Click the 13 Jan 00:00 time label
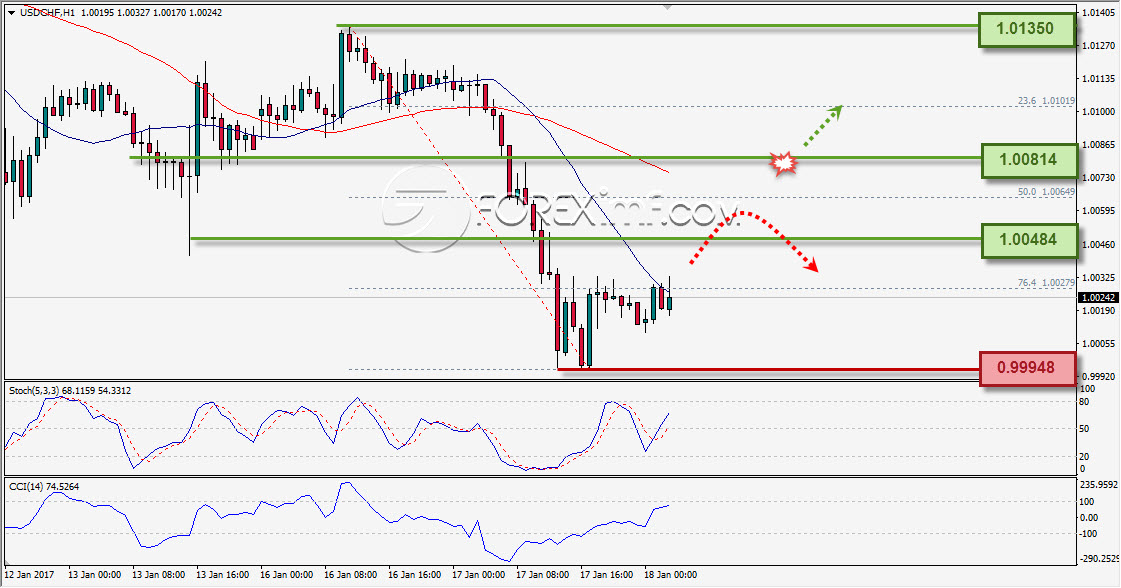This screenshot has width=1121, height=588. pyautogui.click(x=94, y=574)
